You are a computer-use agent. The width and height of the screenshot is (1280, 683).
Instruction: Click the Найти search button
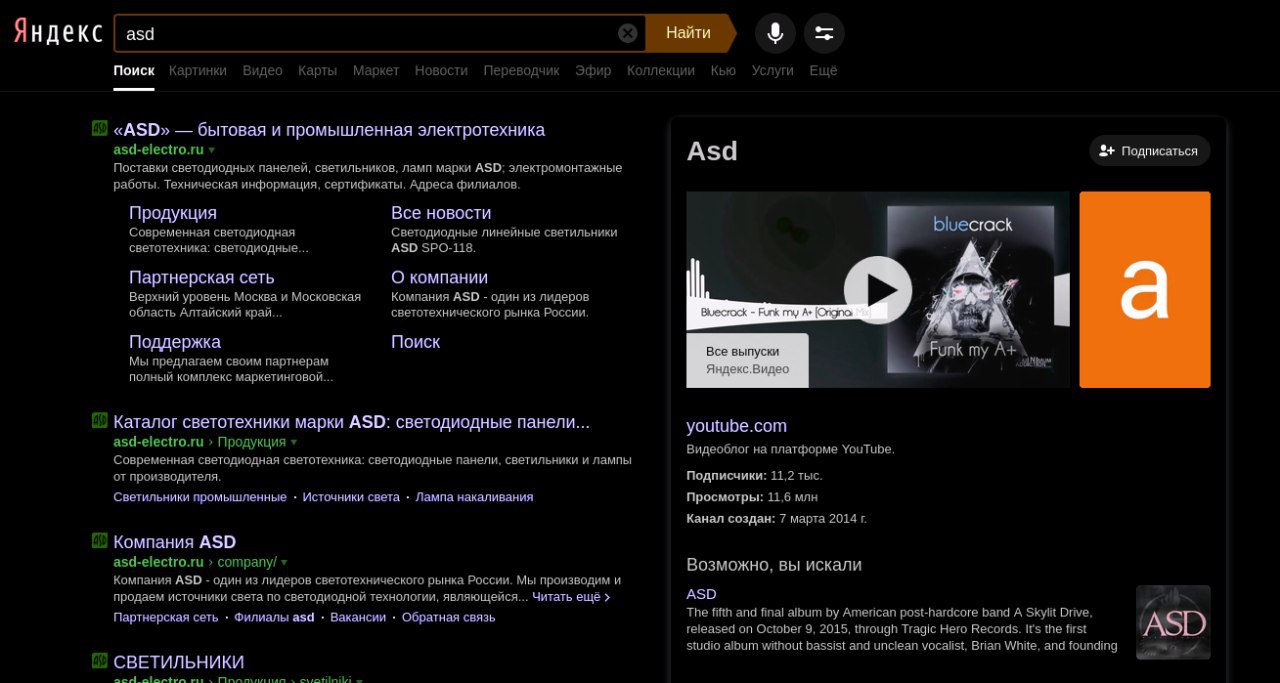coord(689,33)
